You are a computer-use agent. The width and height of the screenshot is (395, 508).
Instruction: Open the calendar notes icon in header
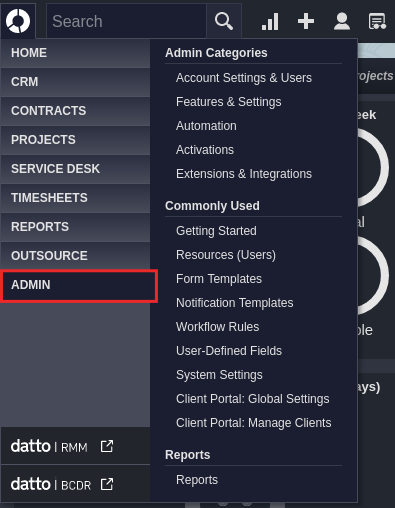tap(377, 21)
